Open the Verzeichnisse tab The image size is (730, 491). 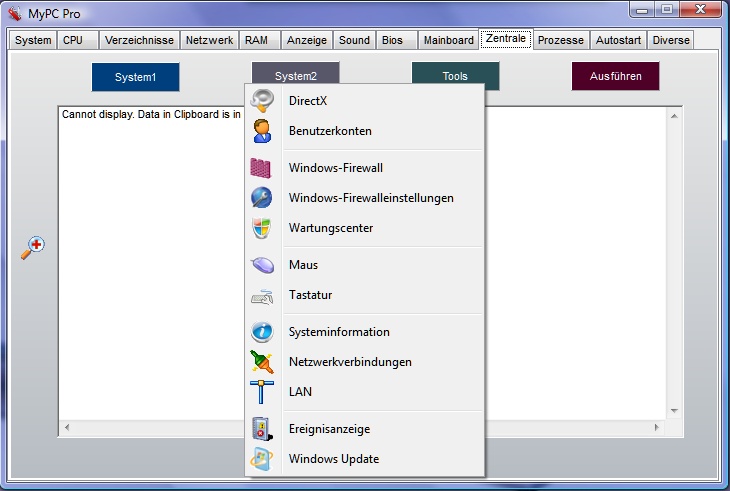(139, 40)
